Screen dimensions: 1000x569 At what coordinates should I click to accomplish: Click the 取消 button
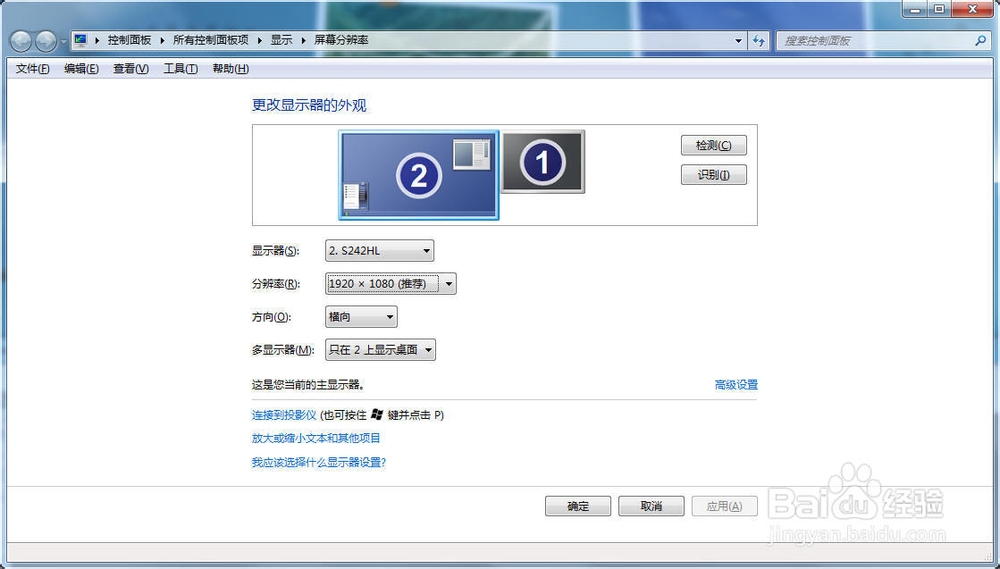pyautogui.click(x=651, y=506)
